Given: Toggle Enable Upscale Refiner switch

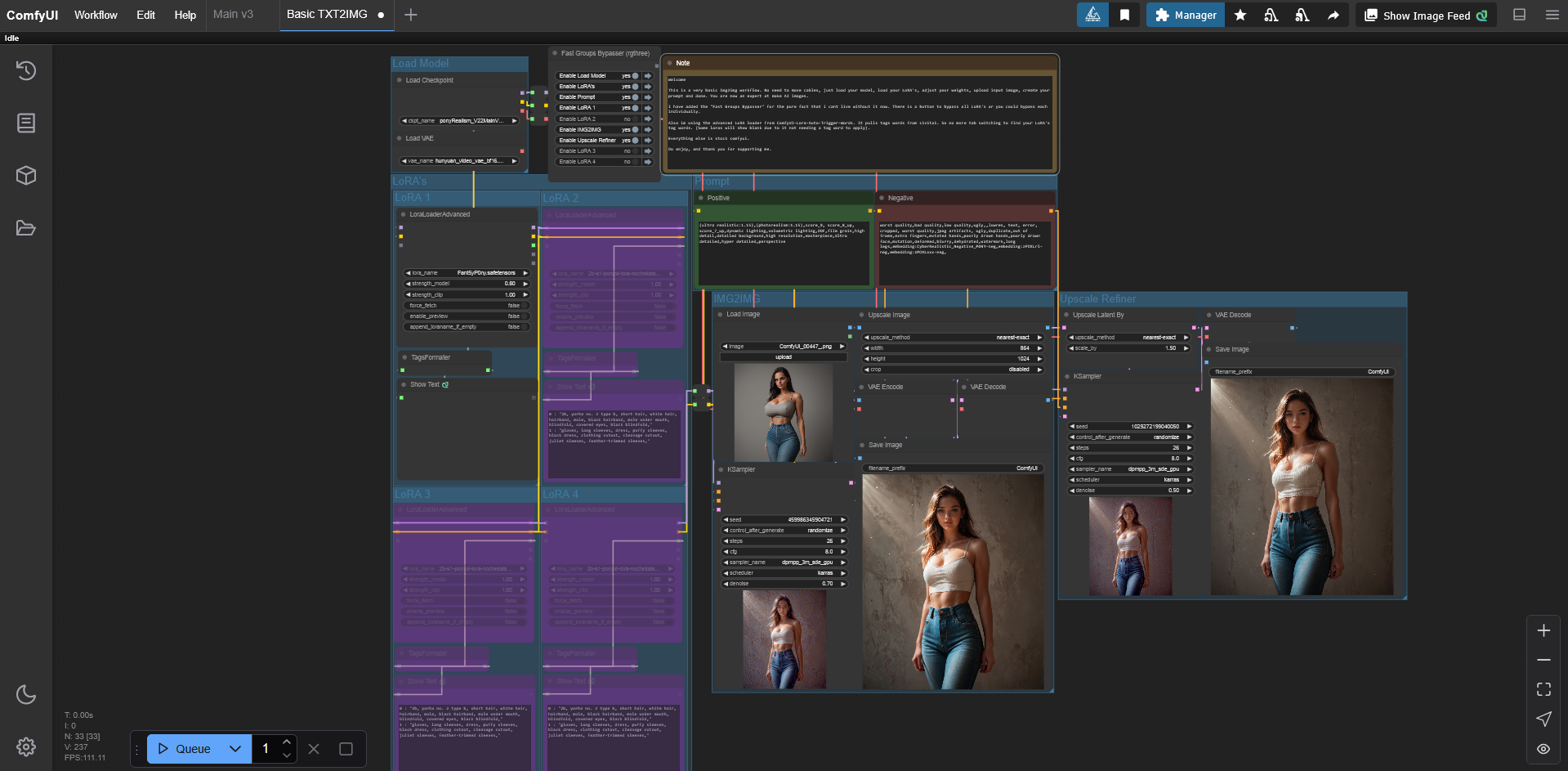Looking at the screenshot, I should [x=635, y=141].
